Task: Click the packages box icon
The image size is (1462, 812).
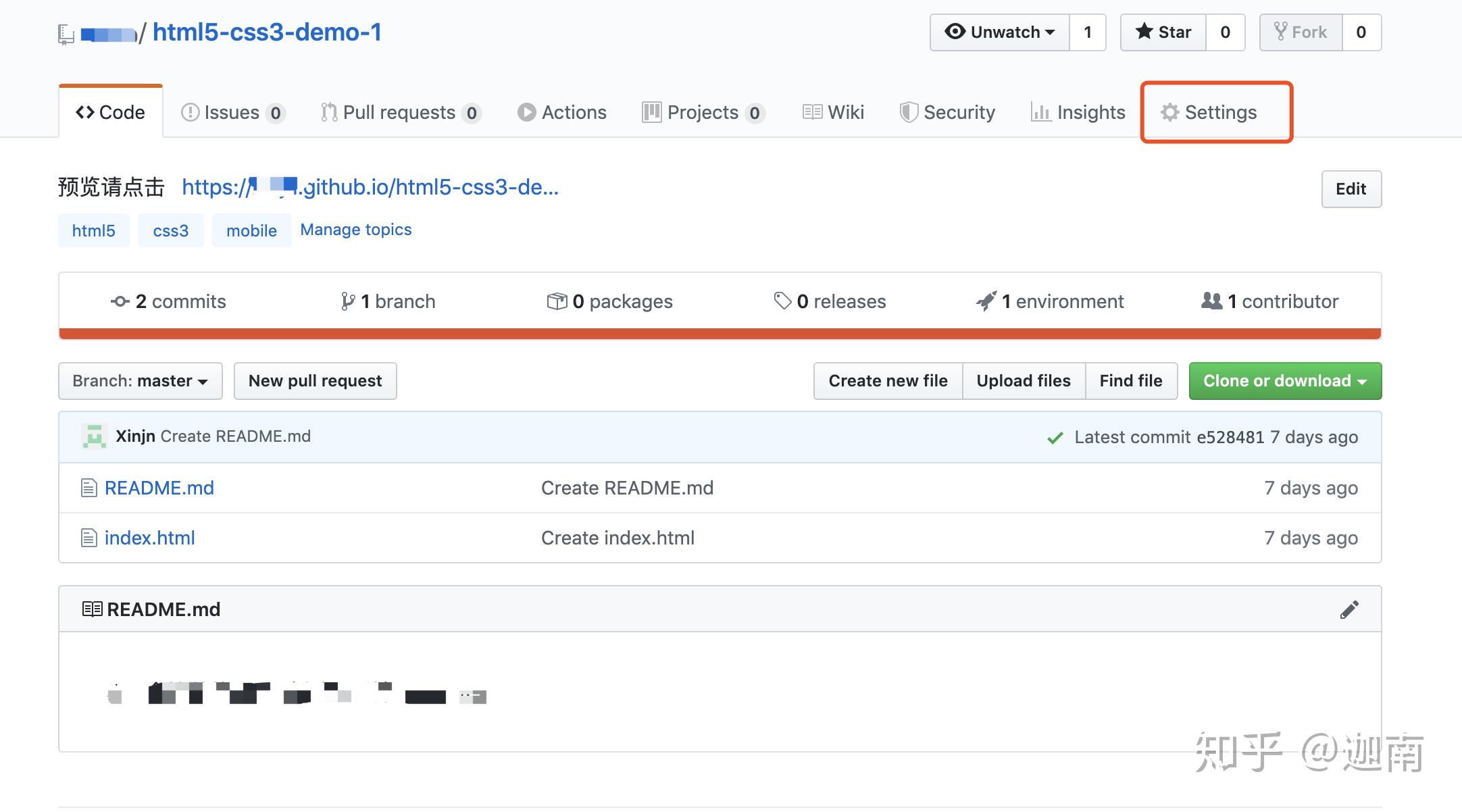Action: pyautogui.click(x=558, y=301)
